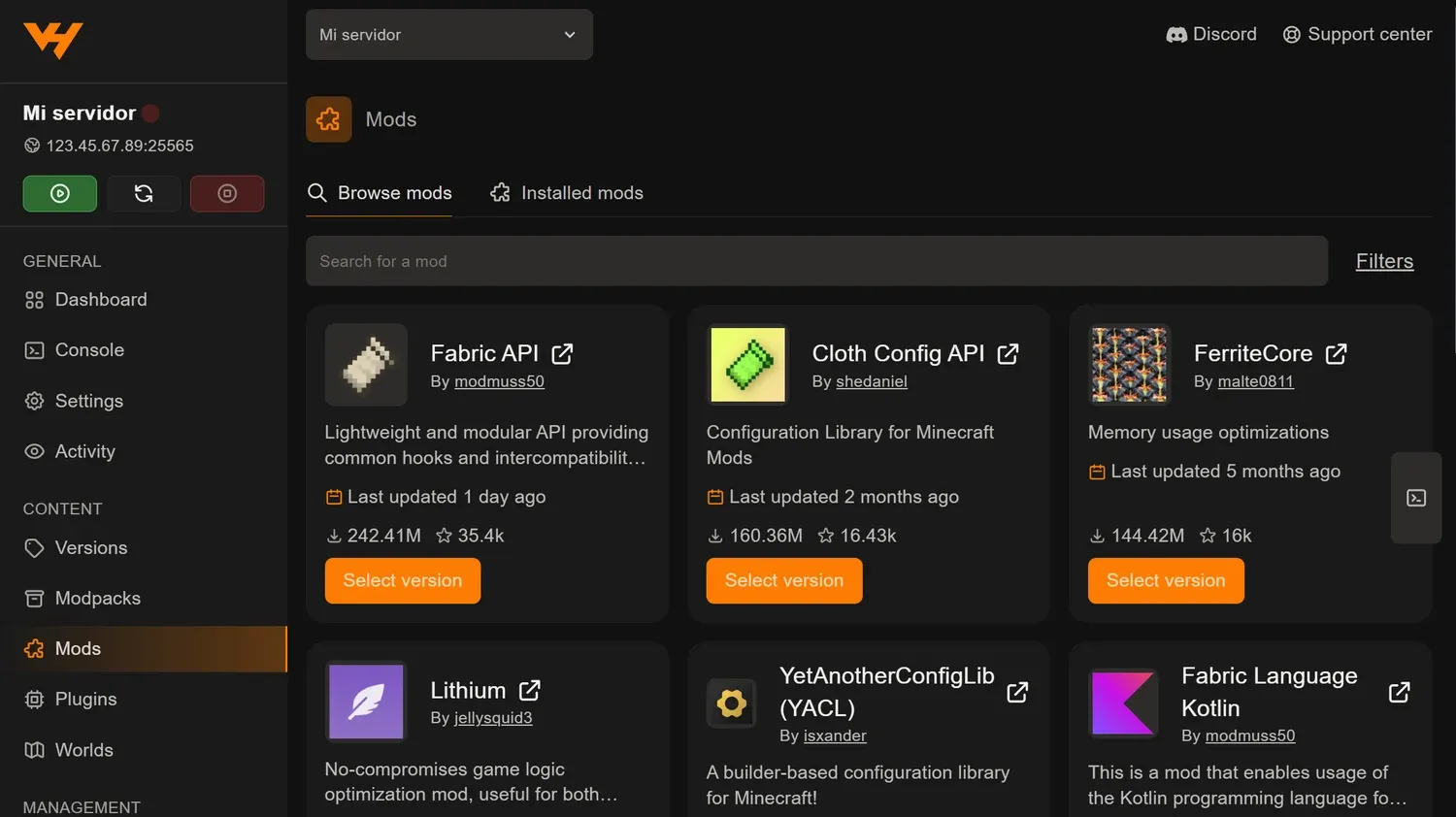This screenshot has height=817, width=1456.
Task: Click the Cloth Config API title
Action: [x=898, y=353]
